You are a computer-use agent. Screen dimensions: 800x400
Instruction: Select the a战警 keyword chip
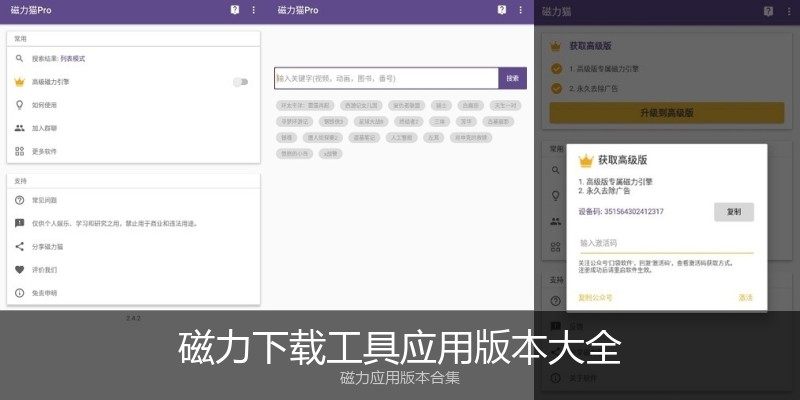tap(331, 153)
